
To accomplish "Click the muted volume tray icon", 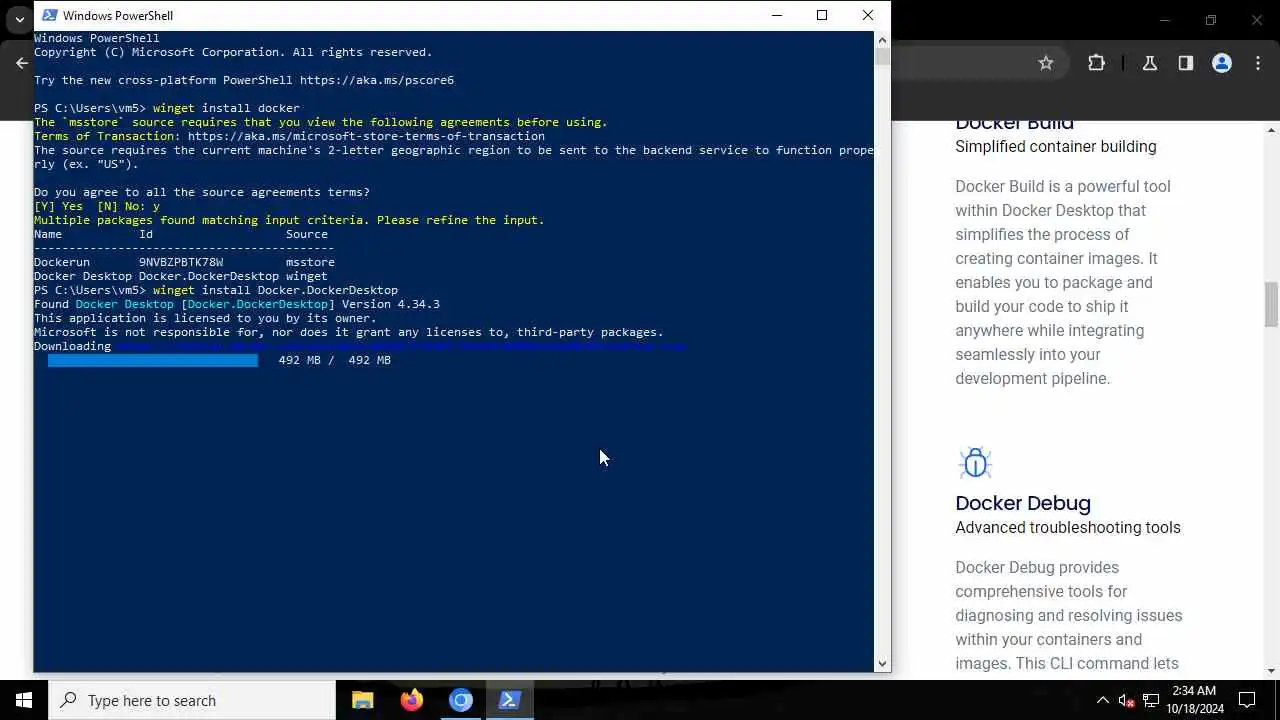I will tap(1126, 700).
